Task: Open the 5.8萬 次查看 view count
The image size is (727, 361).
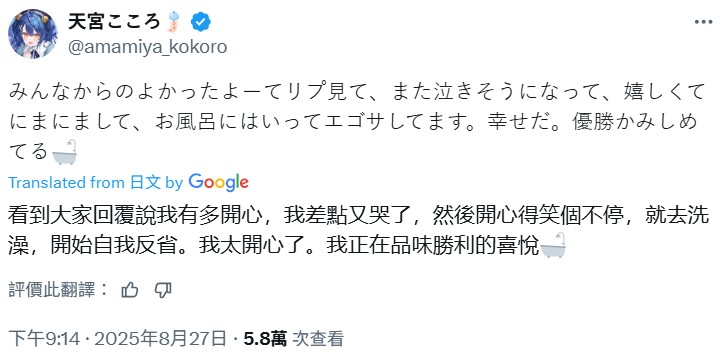Action: click(x=293, y=339)
